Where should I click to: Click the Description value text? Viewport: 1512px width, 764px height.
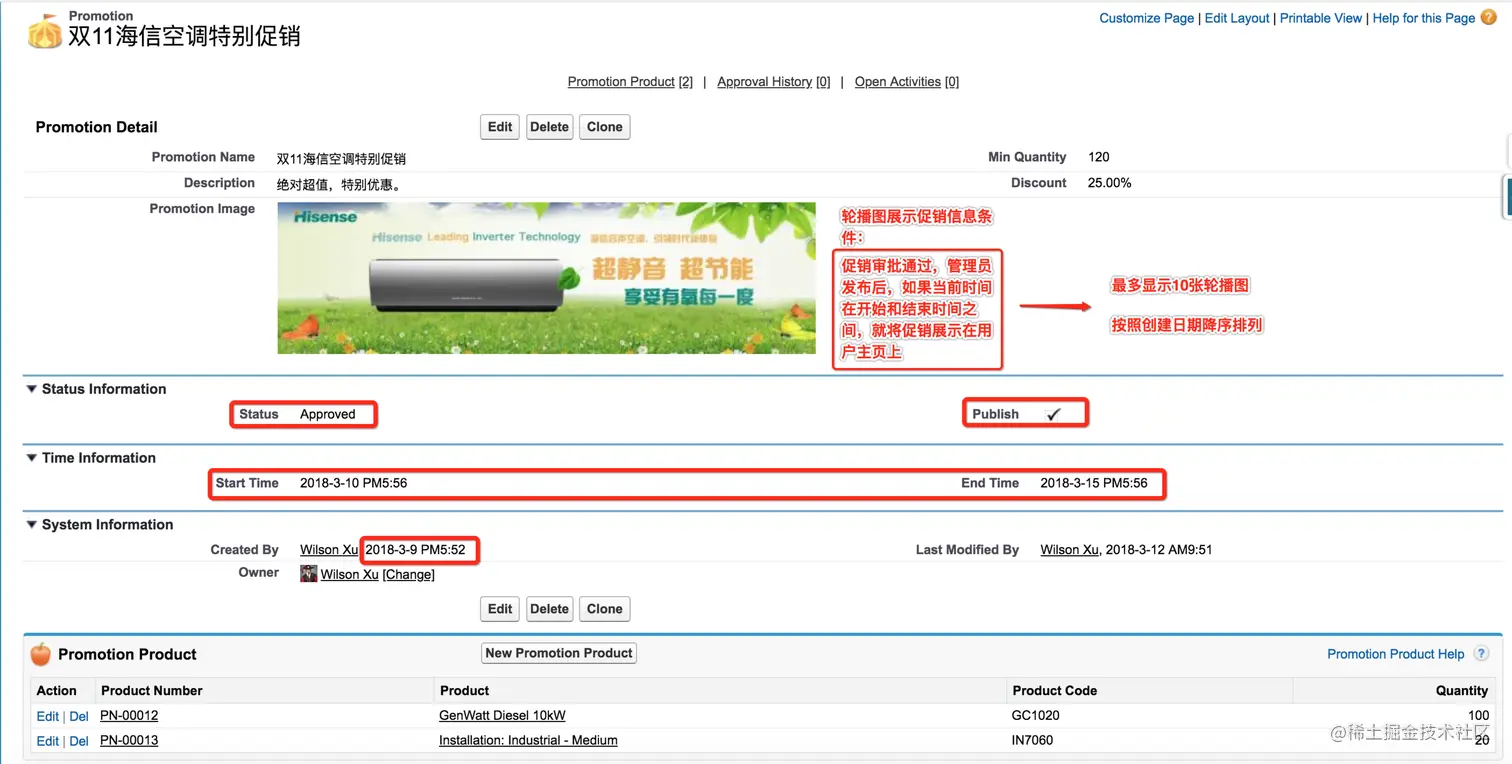(339, 184)
